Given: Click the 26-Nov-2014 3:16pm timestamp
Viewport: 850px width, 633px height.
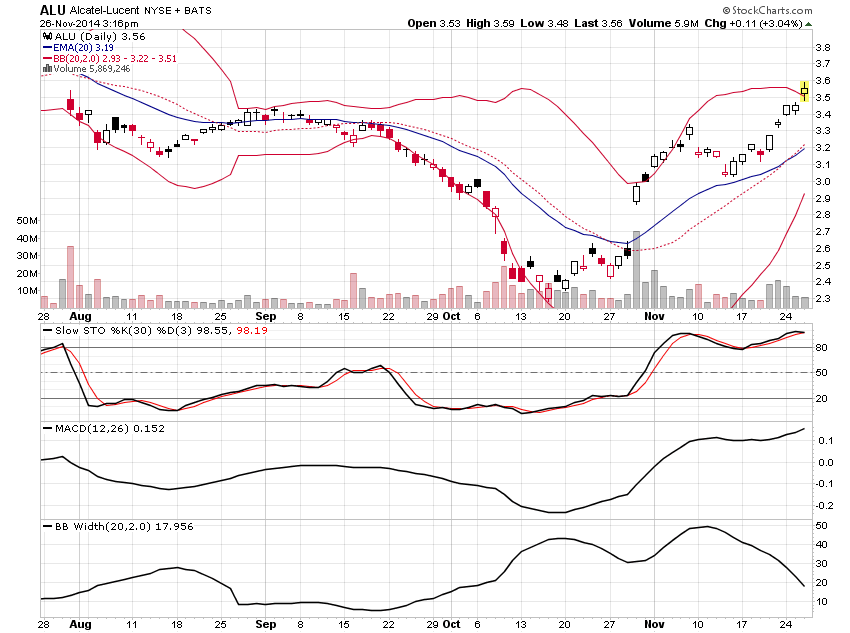Looking at the screenshot, I should (89, 24).
